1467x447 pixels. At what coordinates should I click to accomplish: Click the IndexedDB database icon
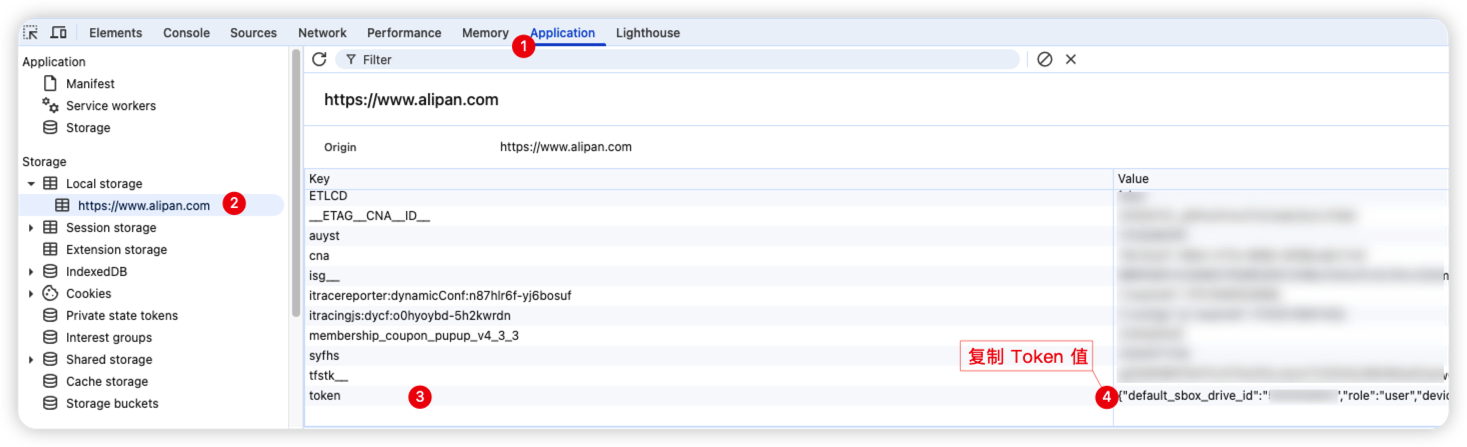(50, 272)
